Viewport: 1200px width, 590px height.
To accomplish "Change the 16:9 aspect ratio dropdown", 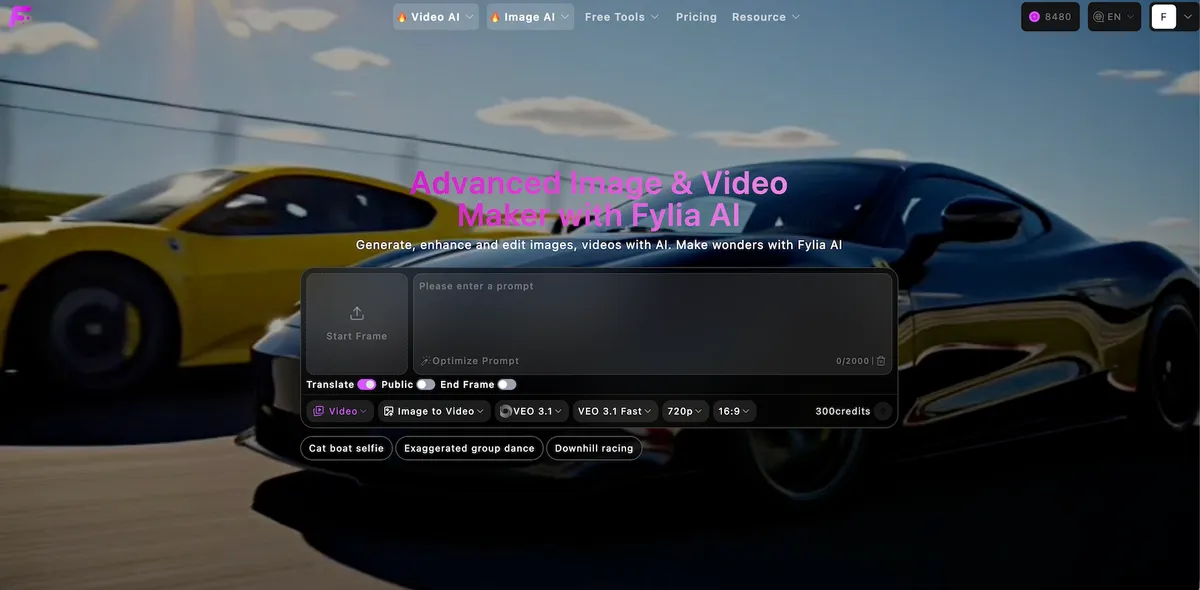I will [x=734, y=411].
